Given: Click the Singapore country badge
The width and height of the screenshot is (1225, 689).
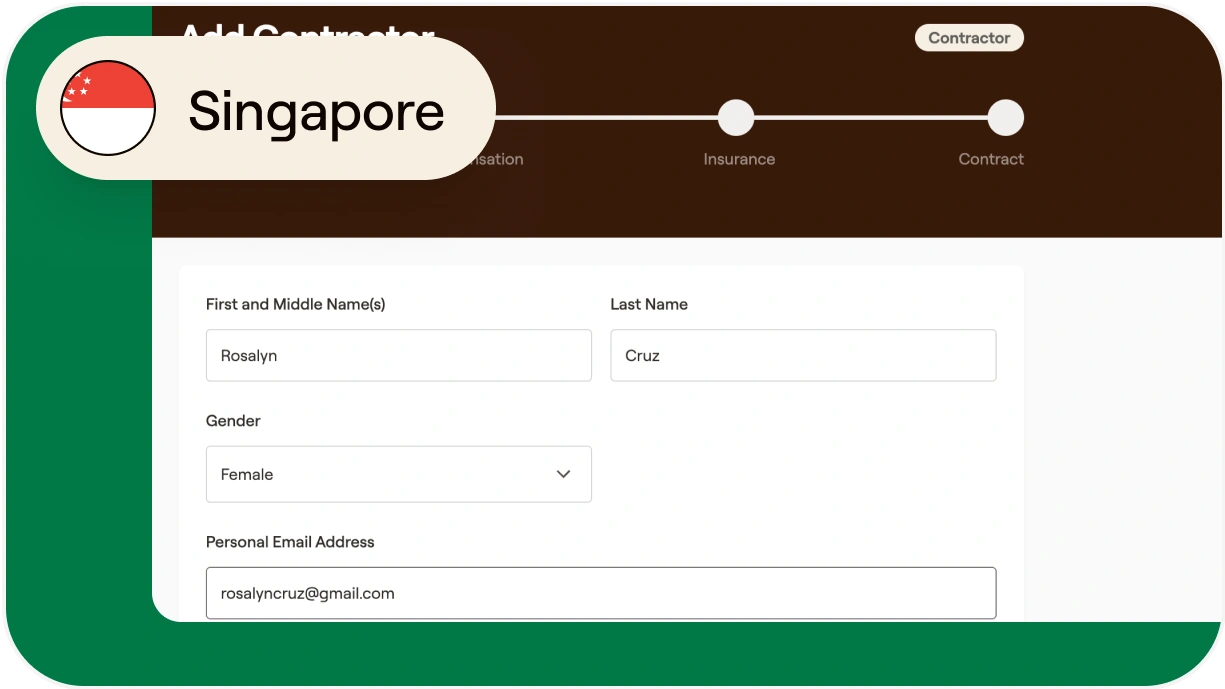Looking at the screenshot, I should [265, 110].
